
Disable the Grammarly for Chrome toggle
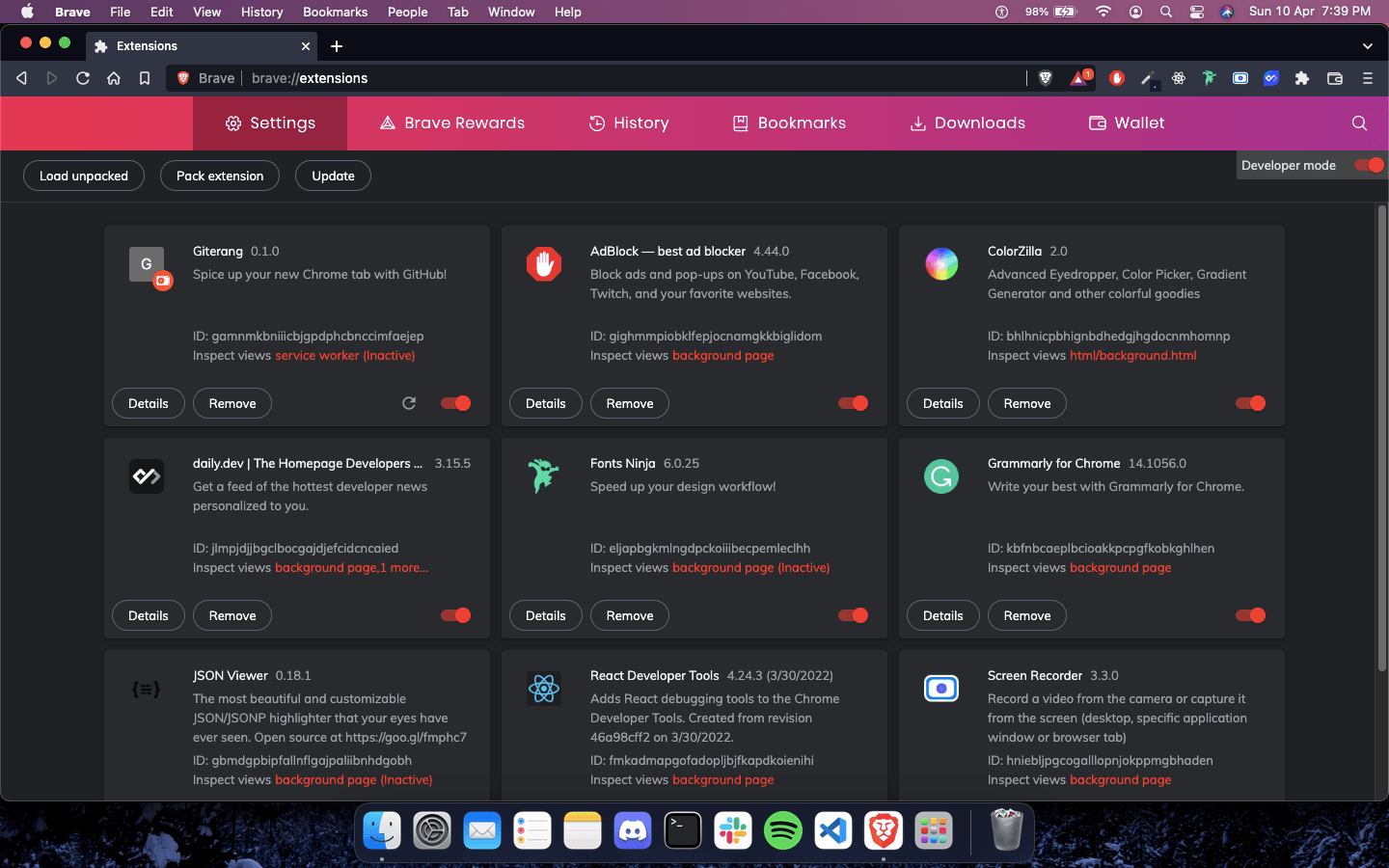tap(1251, 615)
